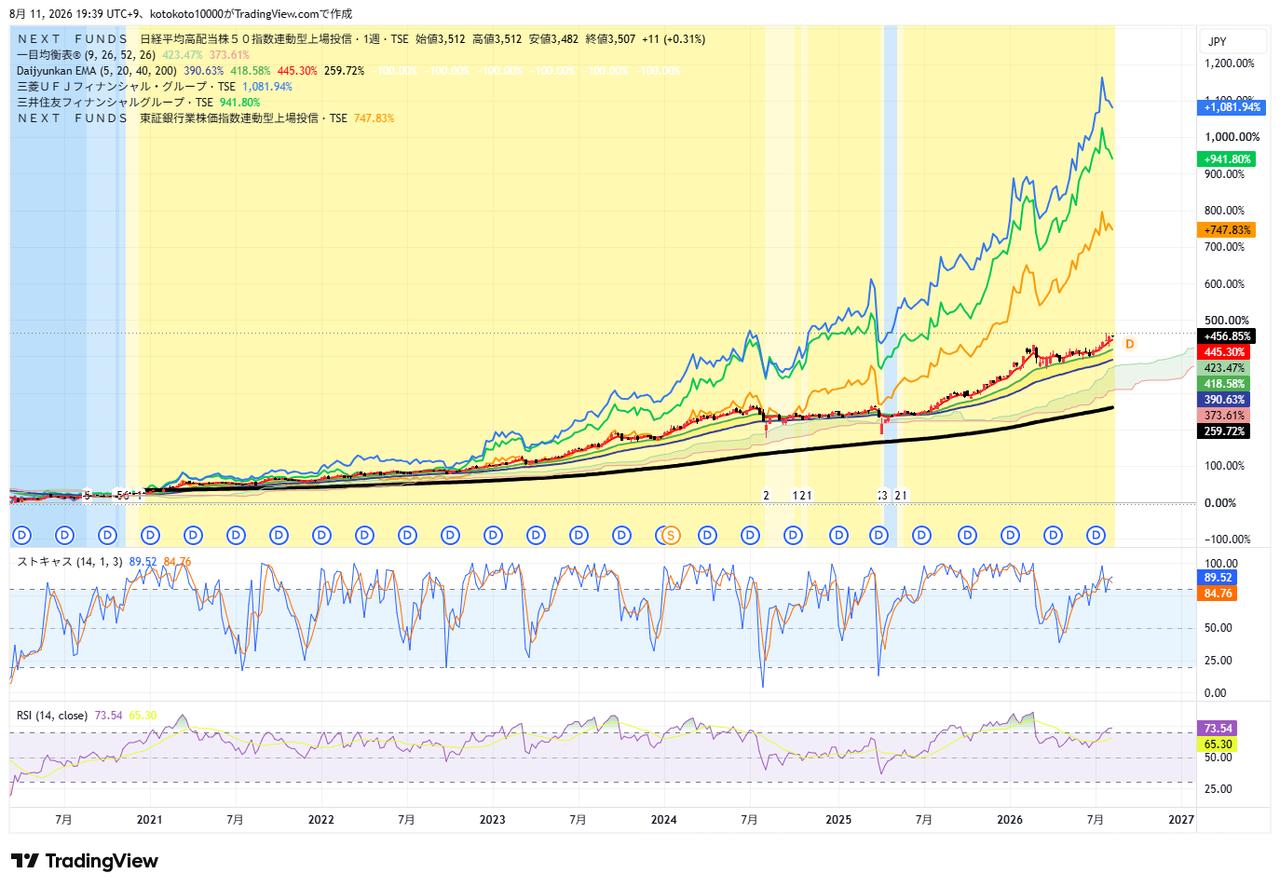
Task: Click the purple 73.54 RSI scale label
Action: 1218,728
